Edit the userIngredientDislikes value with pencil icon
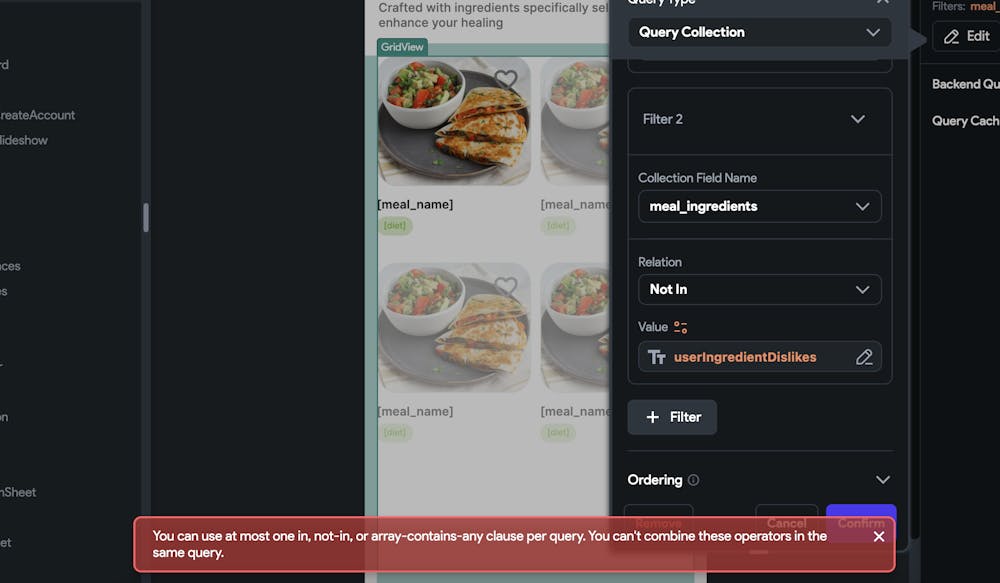This screenshot has width=1000, height=583. pyautogui.click(x=864, y=357)
